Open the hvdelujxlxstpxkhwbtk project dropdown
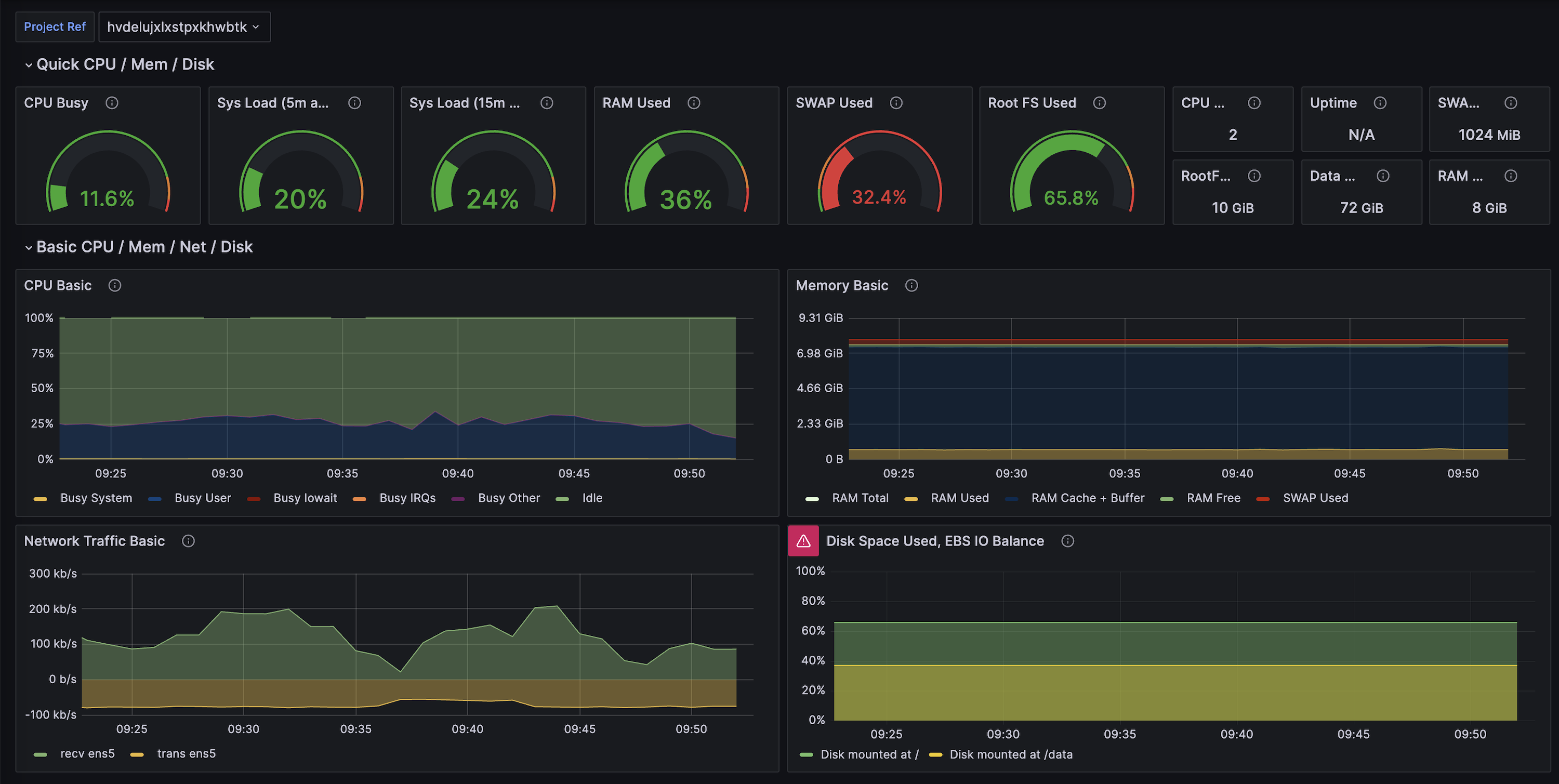The width and height of the screenshot is (1559, 784). 184,26
